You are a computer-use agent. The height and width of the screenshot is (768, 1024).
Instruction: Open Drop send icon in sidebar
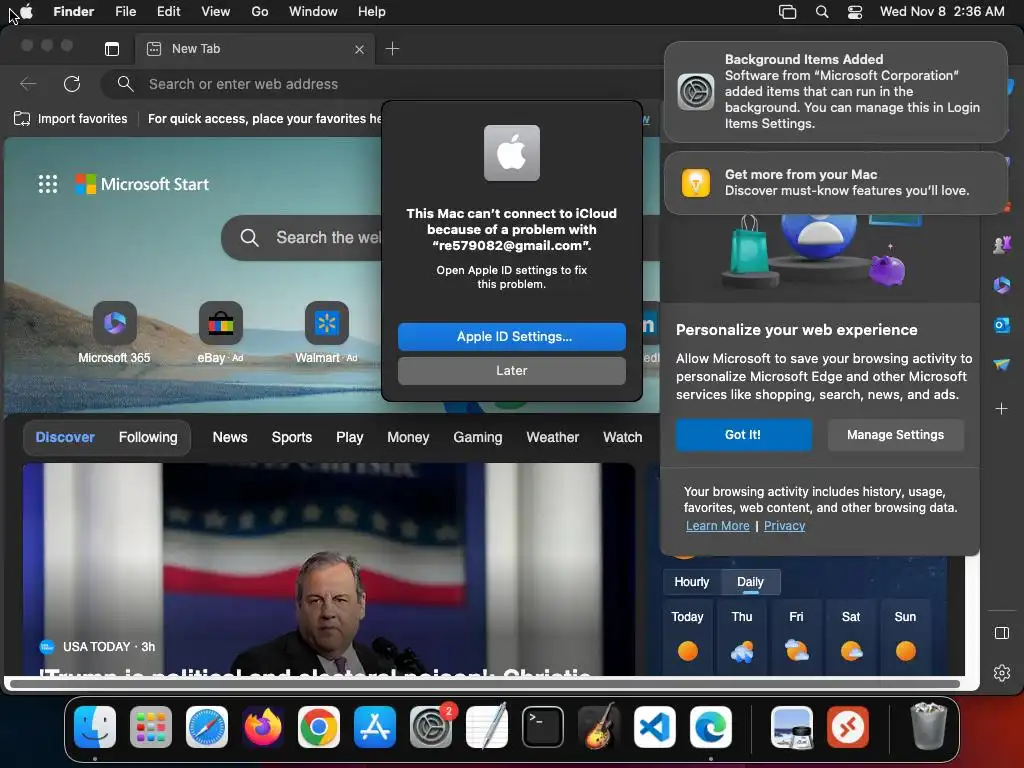pos(1002,364)
